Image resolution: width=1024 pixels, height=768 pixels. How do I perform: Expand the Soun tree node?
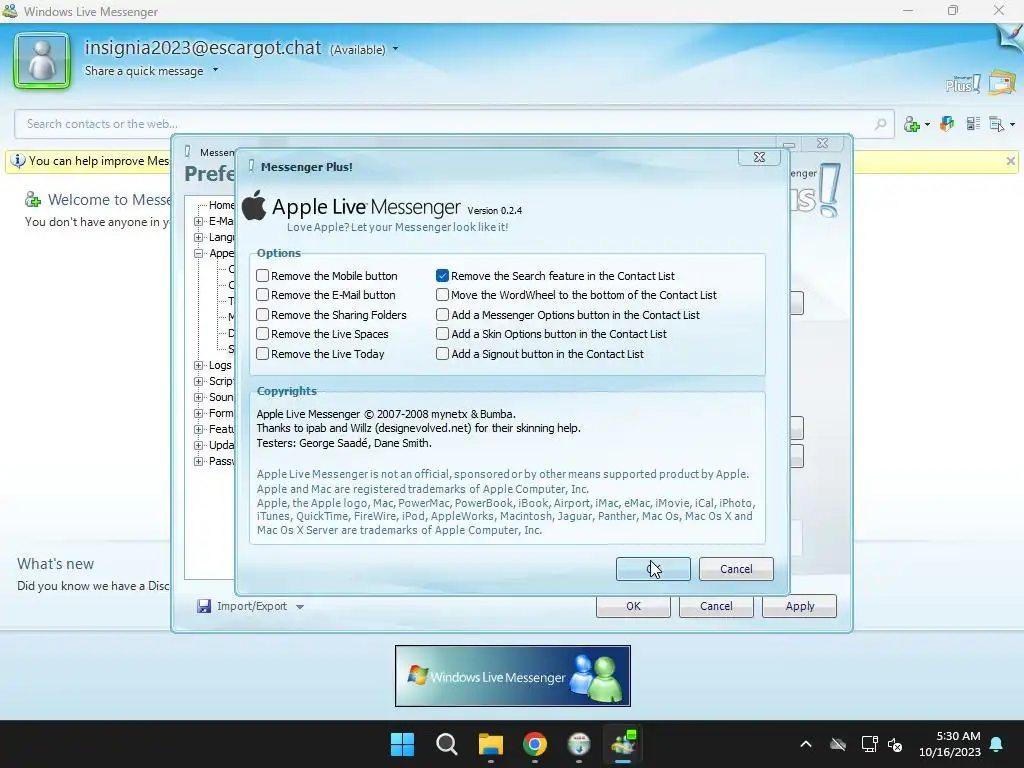coord(199,397)
